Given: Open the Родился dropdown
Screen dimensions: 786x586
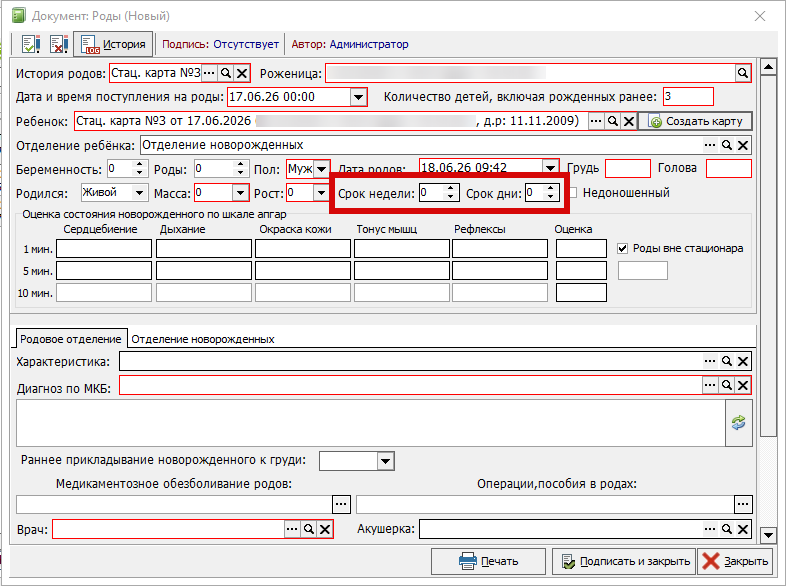Looking at the screenshot, I should click(139, 192).
